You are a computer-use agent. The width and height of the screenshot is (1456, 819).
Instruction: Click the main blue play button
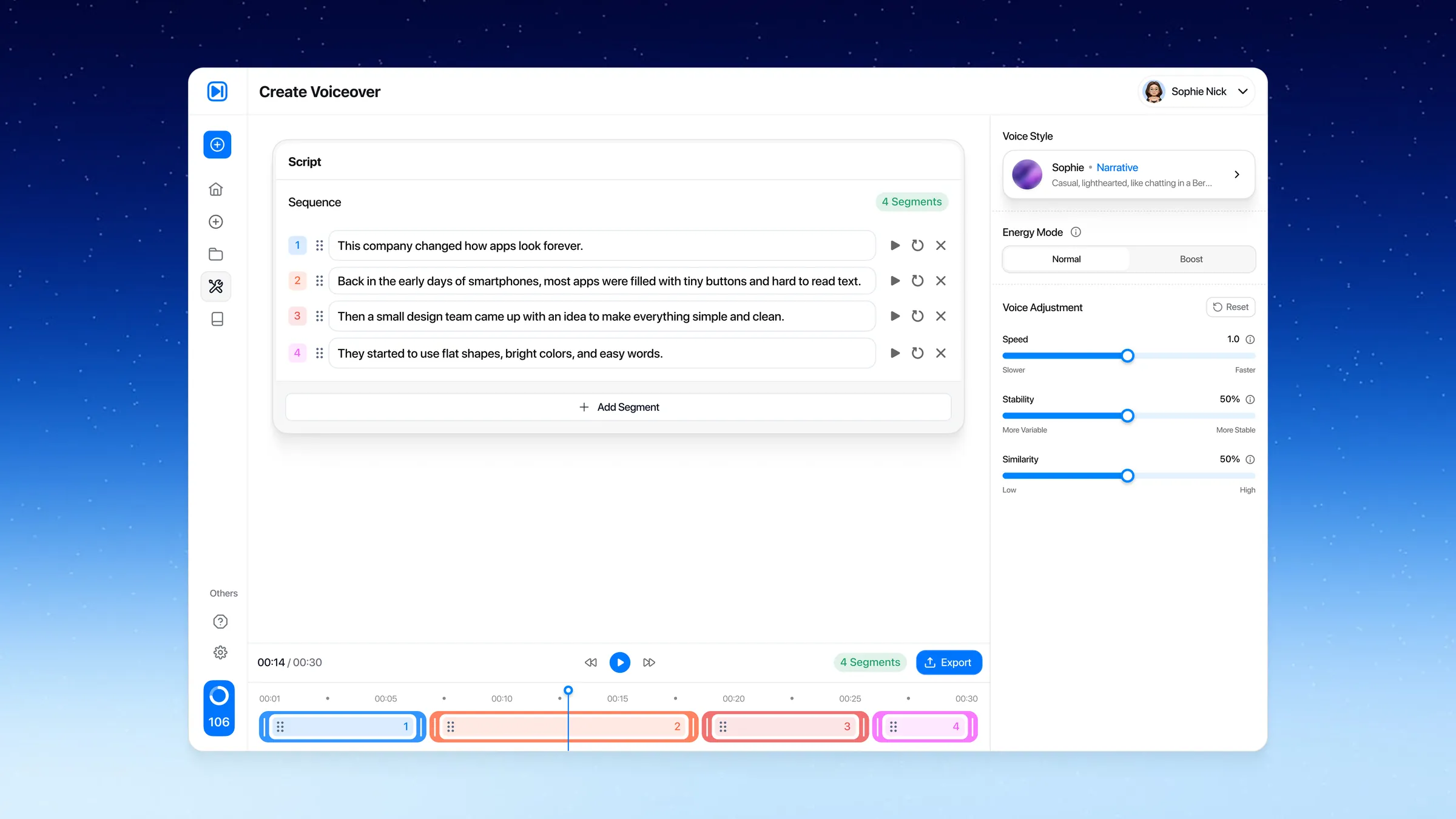click(x=619, y=662)
